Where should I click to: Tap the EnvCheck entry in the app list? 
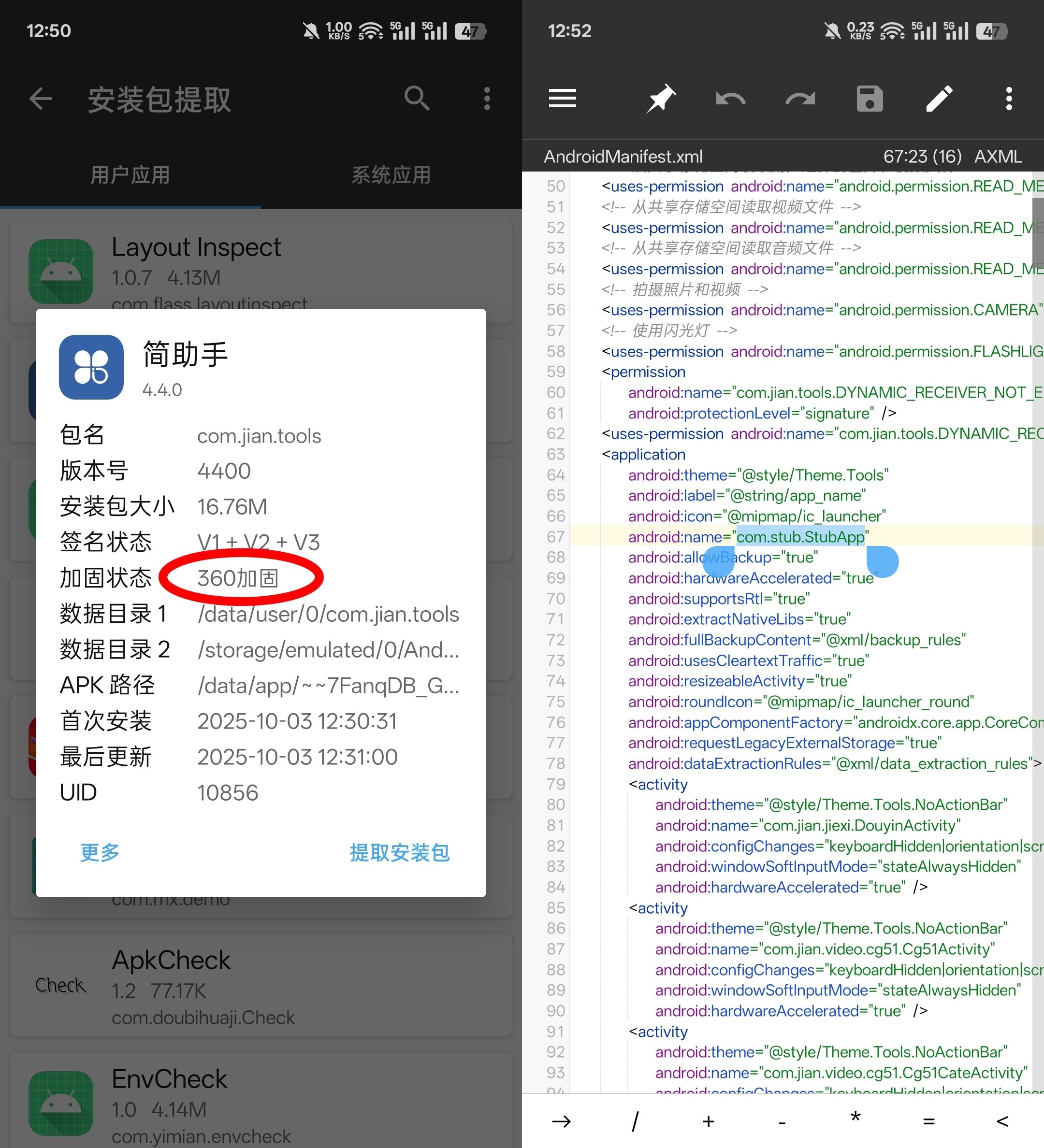click(x=261, y=1100)
